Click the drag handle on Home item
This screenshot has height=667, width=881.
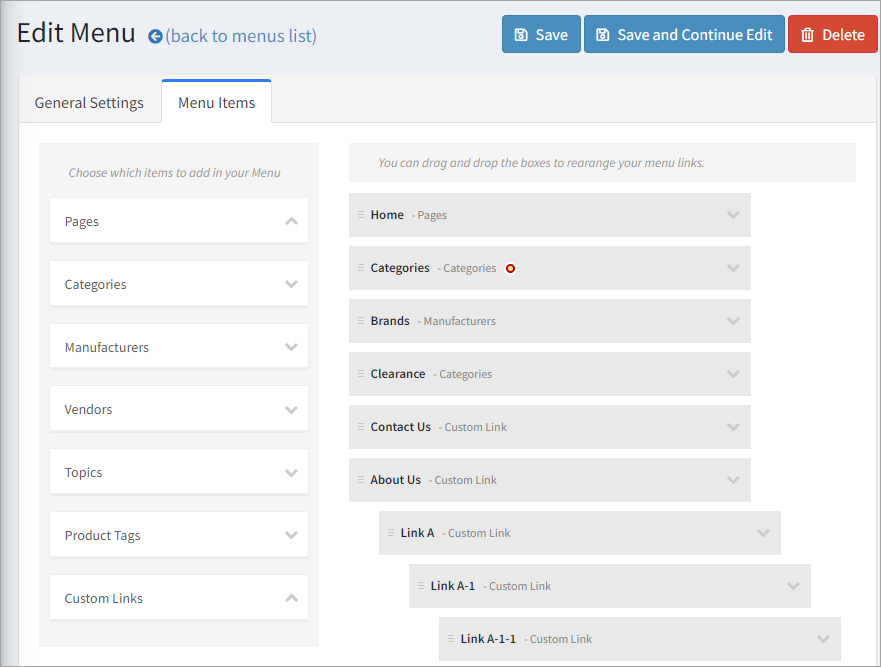[361, 215]
